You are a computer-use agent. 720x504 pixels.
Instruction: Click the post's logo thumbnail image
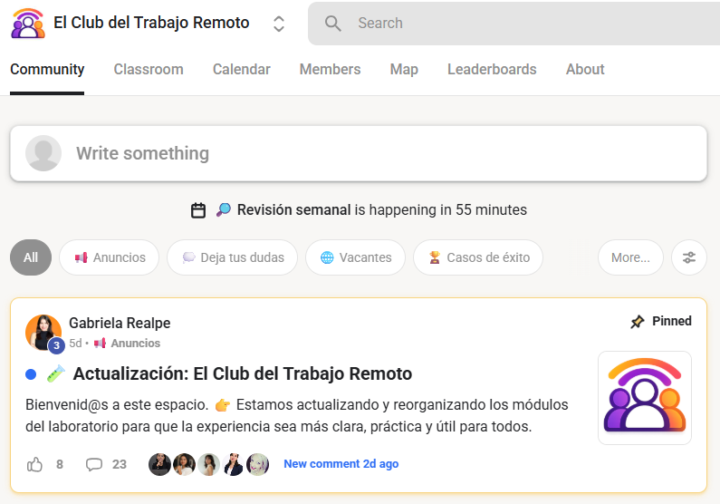click(x=645, y=398)
